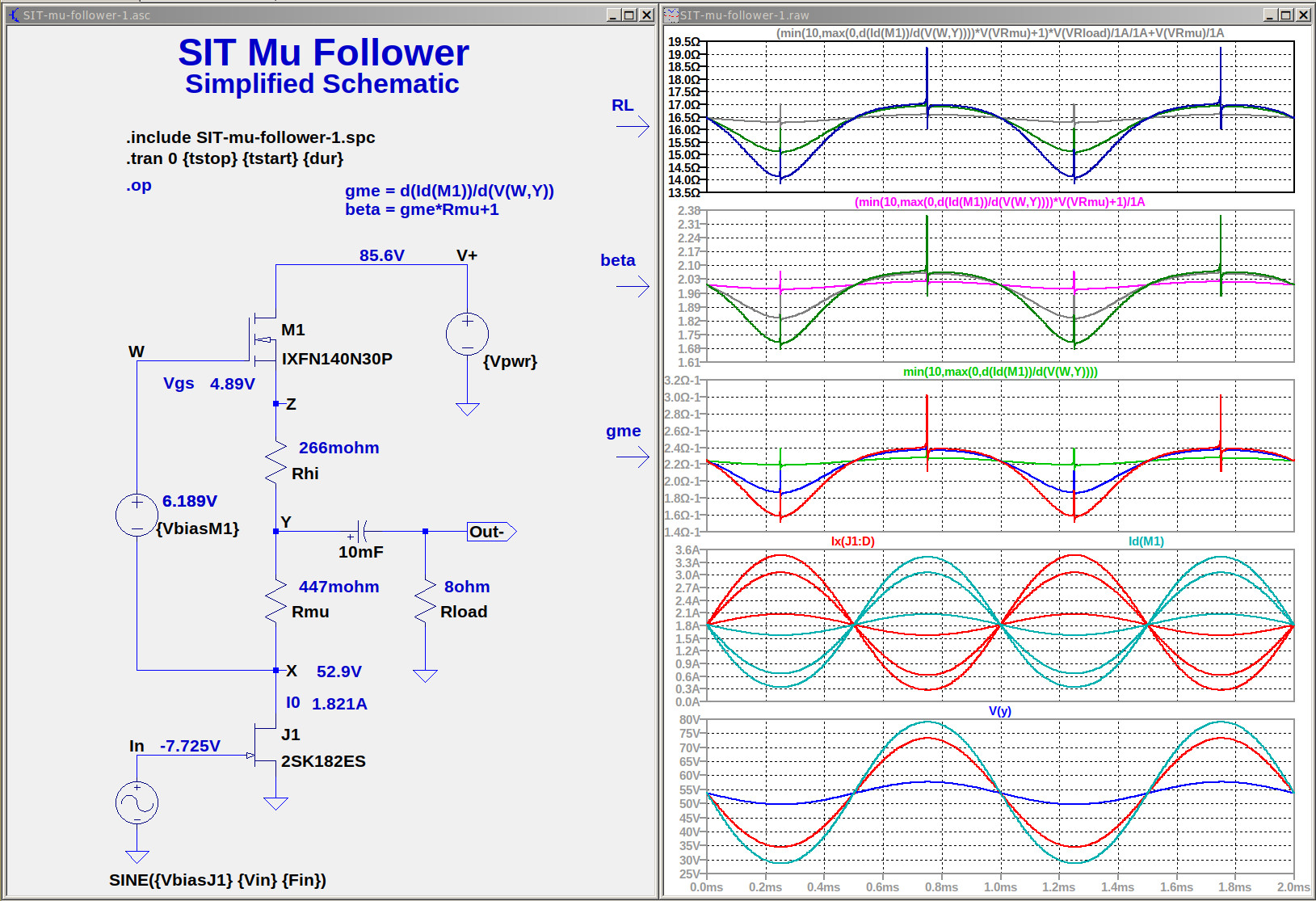This screenshot has width=1316, height=901.
Task: Minimize the SIT-mu-follower-1.raw window
Action: coord(1271,15)
